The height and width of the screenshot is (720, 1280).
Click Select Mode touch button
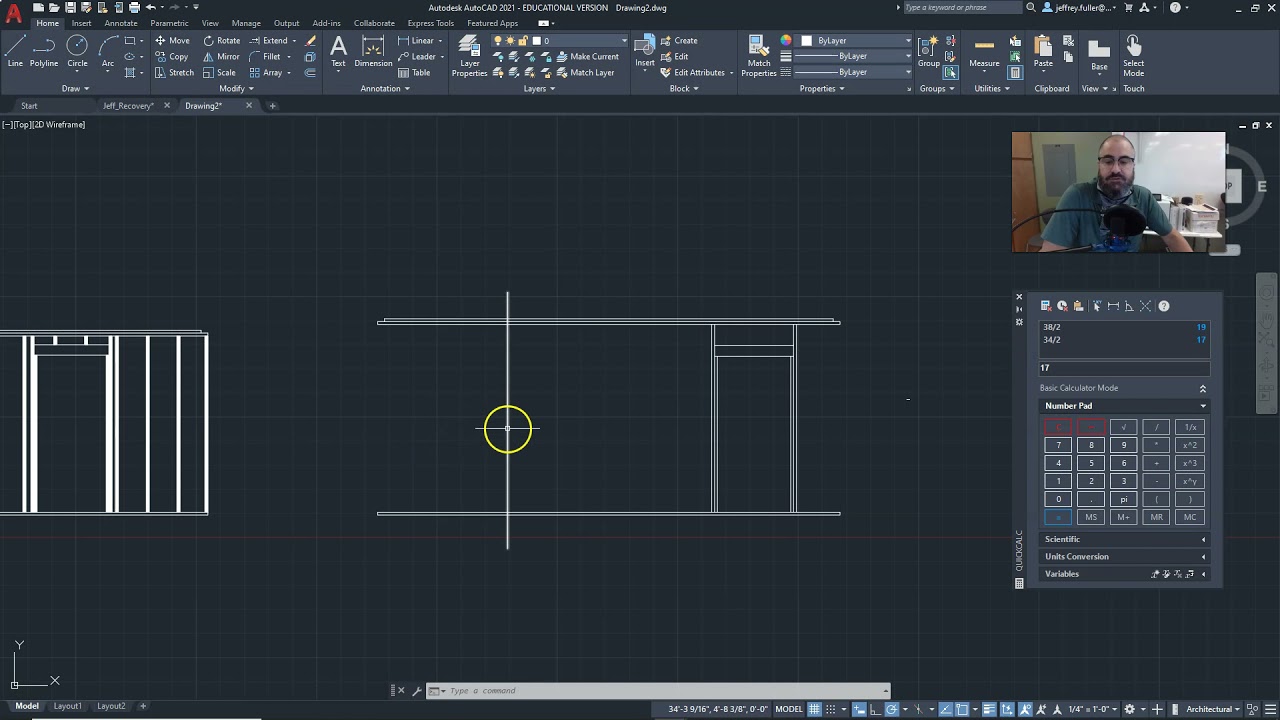coord(1133,55)
